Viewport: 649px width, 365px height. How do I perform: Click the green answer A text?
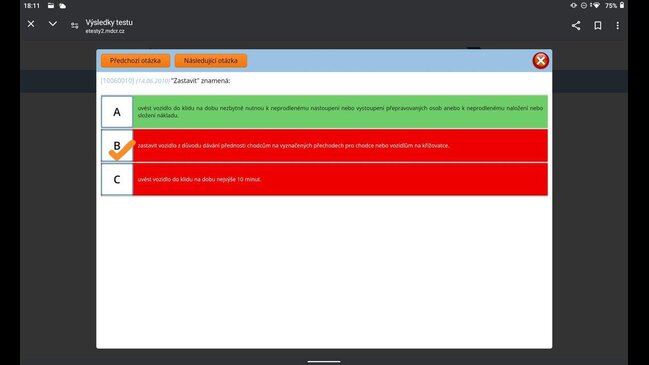pos(340,112)
